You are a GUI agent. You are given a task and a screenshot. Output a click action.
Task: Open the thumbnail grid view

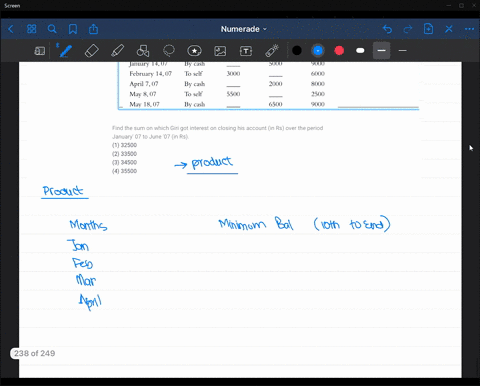tap(31, 29)
